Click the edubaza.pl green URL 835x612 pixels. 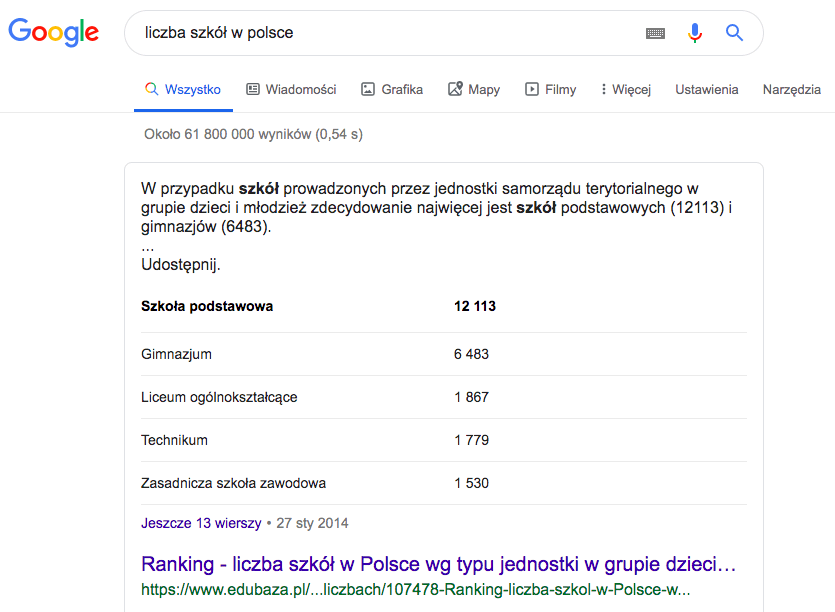[415, 590]
